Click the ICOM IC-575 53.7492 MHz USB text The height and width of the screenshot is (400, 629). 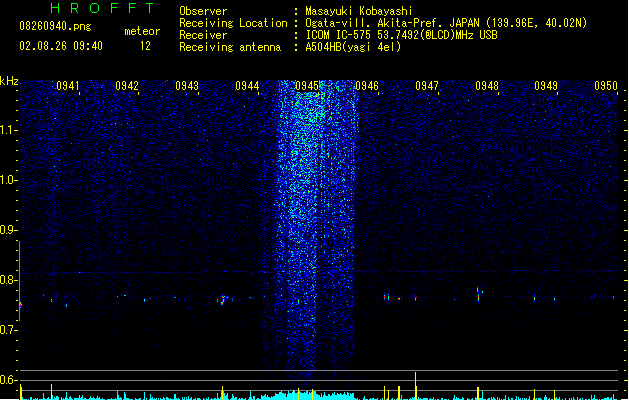pyautogui.click(x=402, y=35)
